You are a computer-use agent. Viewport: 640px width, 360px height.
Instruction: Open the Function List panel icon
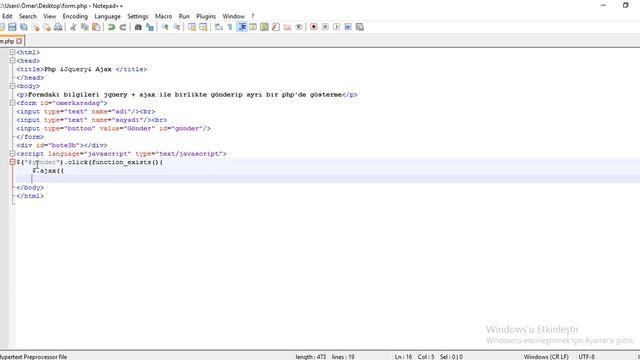(276, 27)
